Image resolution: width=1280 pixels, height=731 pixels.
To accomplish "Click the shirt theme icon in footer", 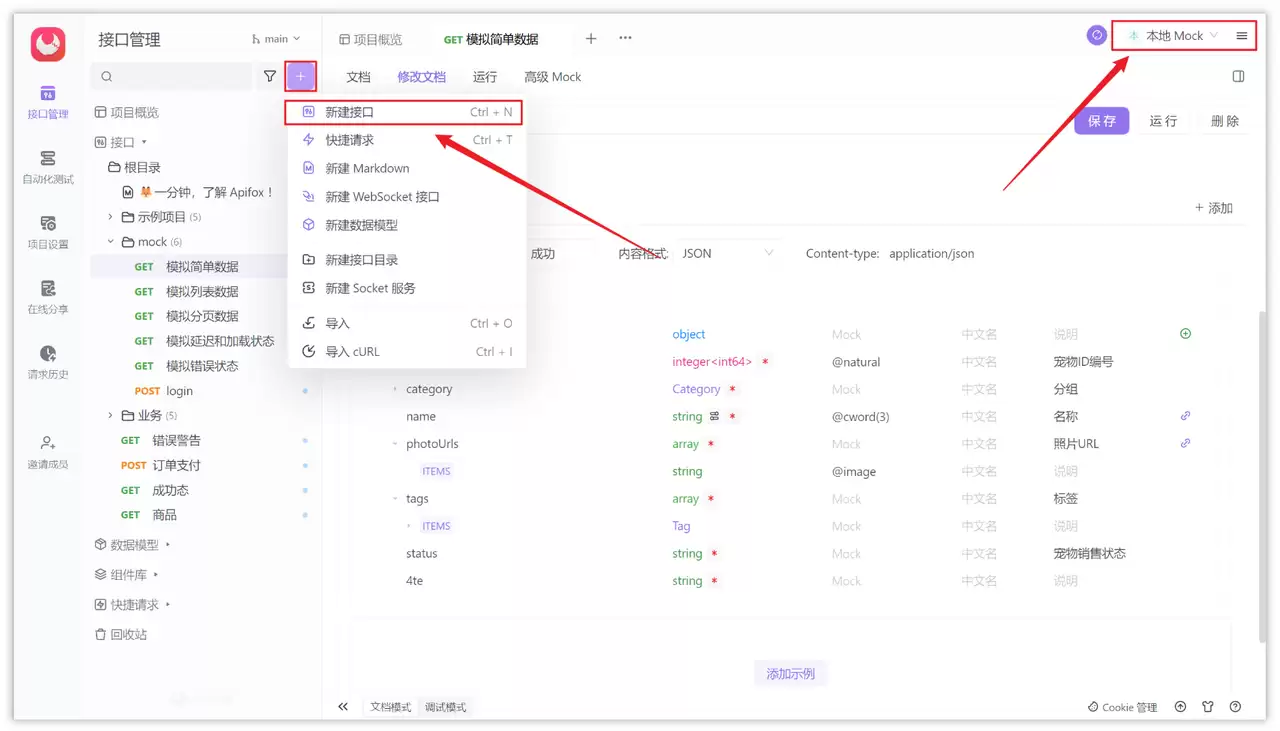I will click(x=1208, y=706).
